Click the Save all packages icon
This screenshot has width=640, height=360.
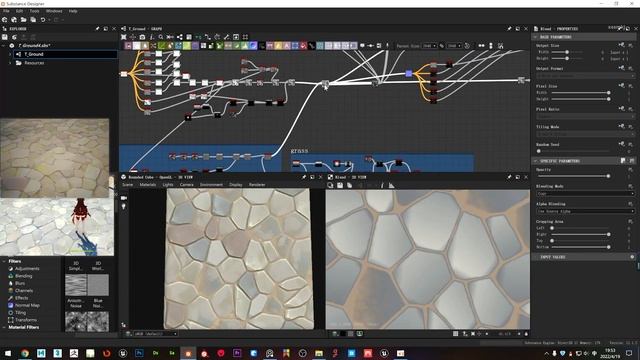[33, 20]
